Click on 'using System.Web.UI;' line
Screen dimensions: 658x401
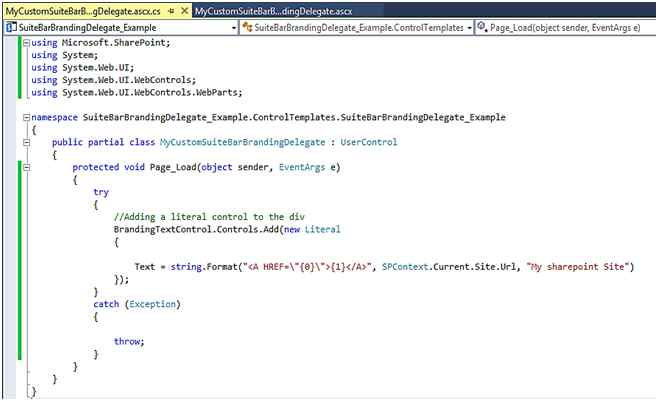tap(83, 68)
